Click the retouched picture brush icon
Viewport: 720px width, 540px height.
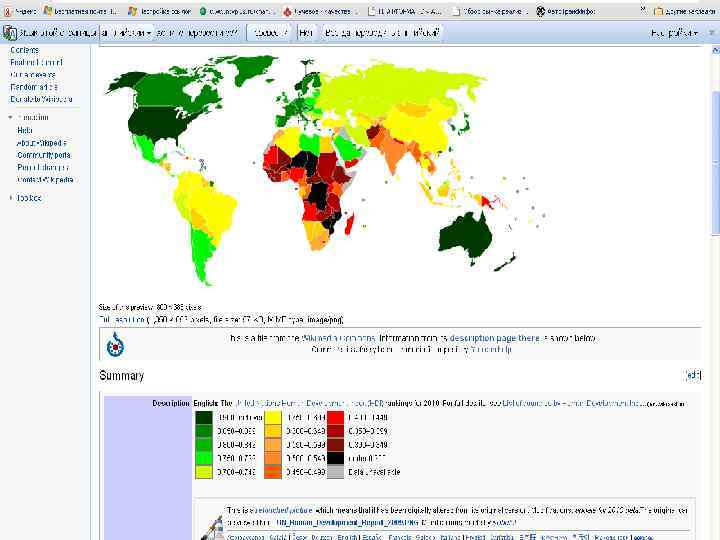(x=214, y=526)
